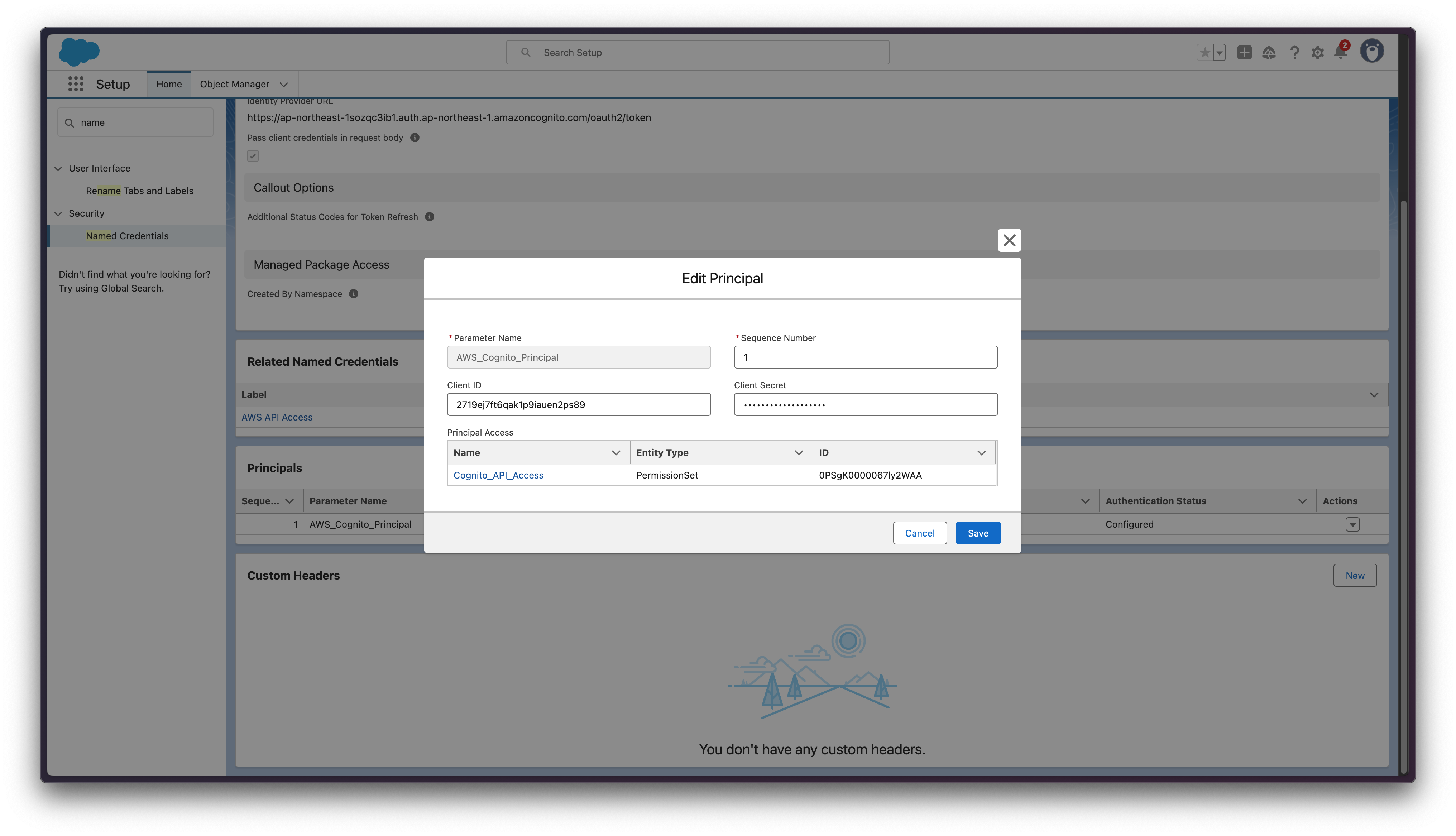Screen dimensions: 1456x836
Task: Click the 0PSgK0000067ly2WAA ID cell
Action: [x=870, y=475]
